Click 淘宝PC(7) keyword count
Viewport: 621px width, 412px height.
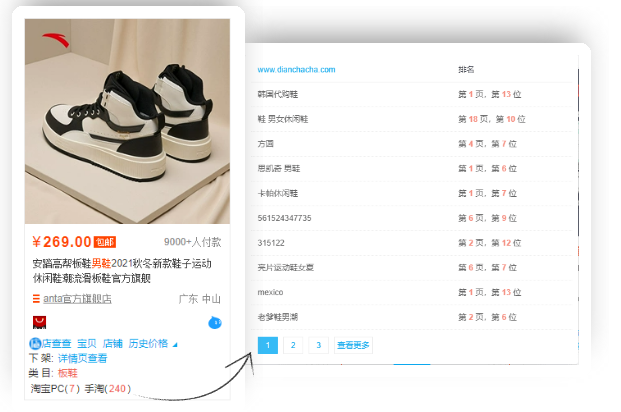55,388
